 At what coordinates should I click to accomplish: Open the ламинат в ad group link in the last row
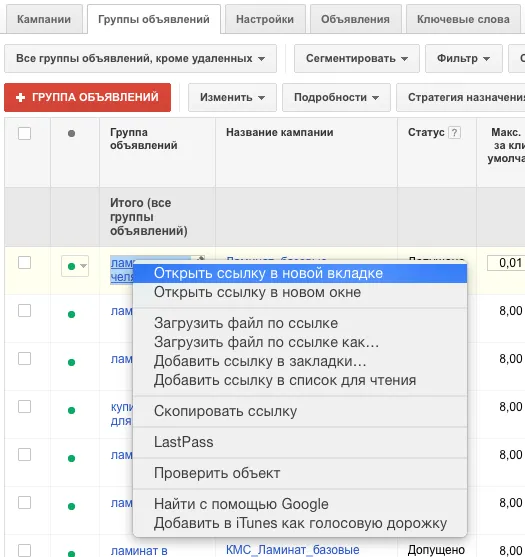click(x=139, y=551)
